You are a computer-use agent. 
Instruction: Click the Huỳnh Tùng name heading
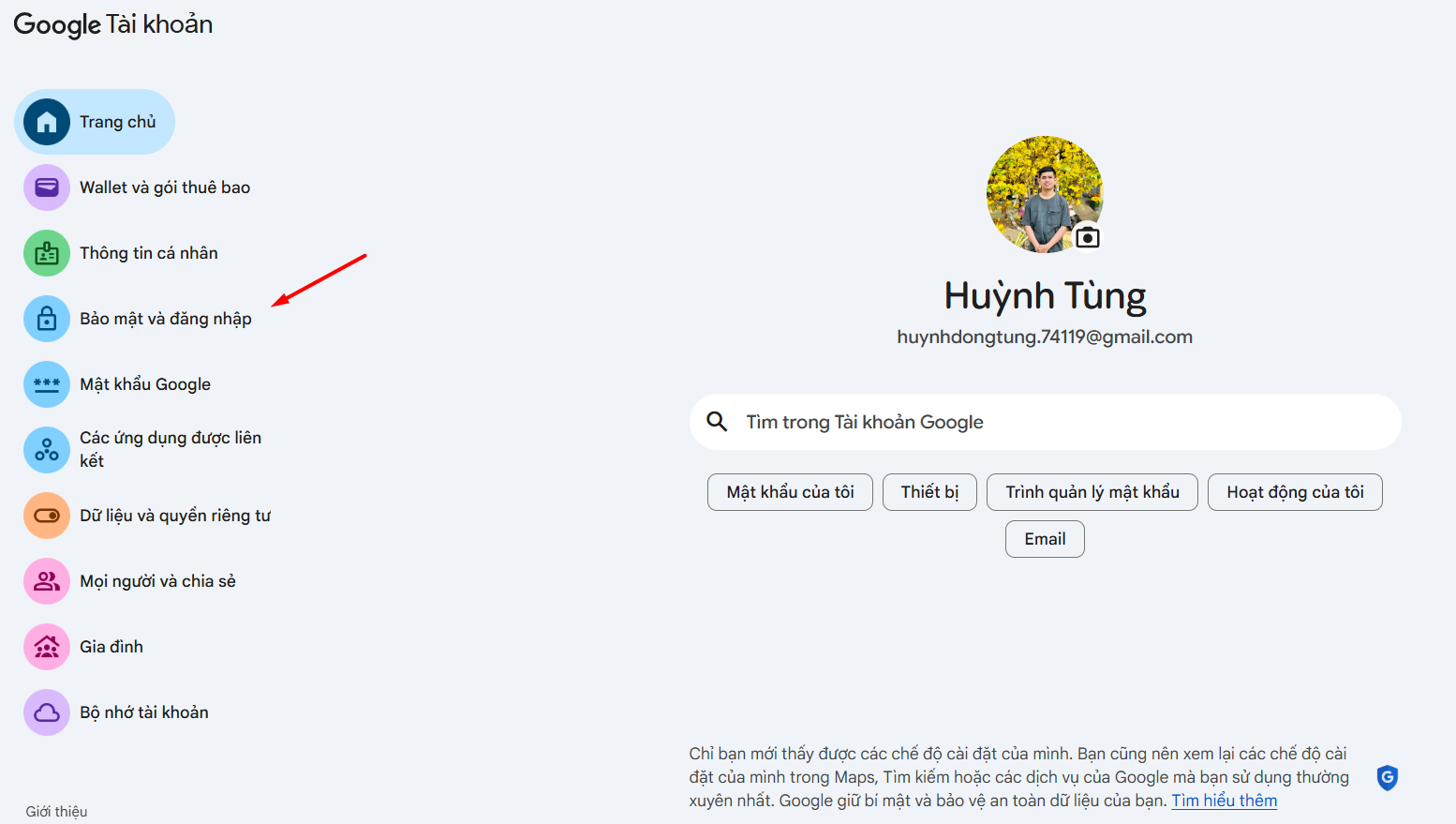click(x=1045, y=296)
